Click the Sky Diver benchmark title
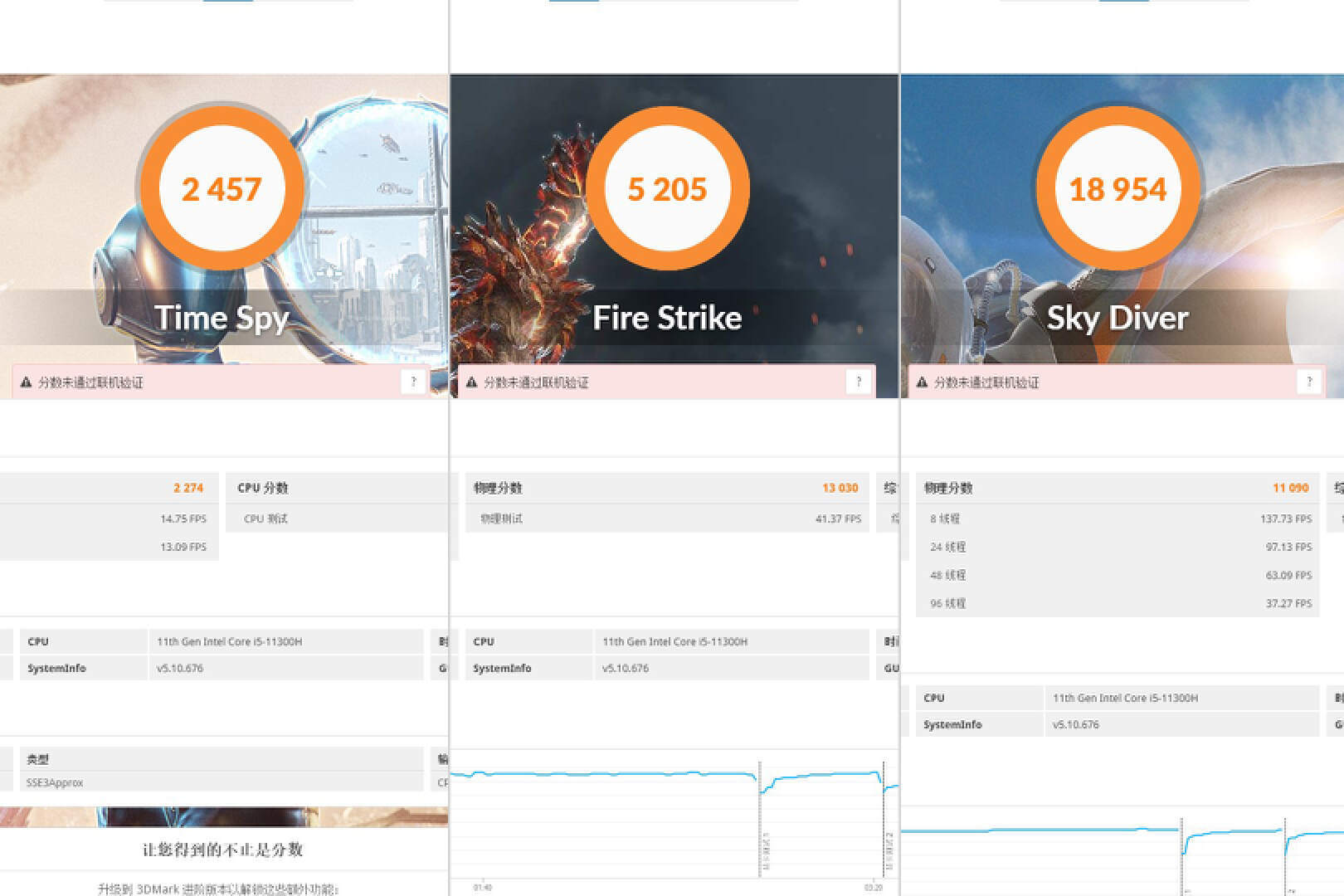The width and height of the screenshot is (1344, 896). pyautogui.click(x=1118, y=318)
